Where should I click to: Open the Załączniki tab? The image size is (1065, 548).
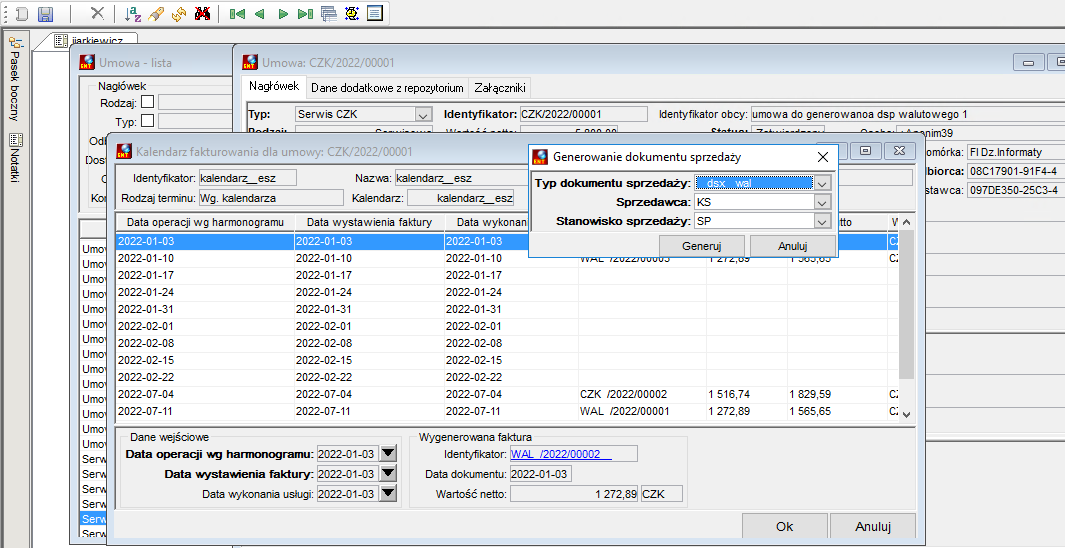500,88
